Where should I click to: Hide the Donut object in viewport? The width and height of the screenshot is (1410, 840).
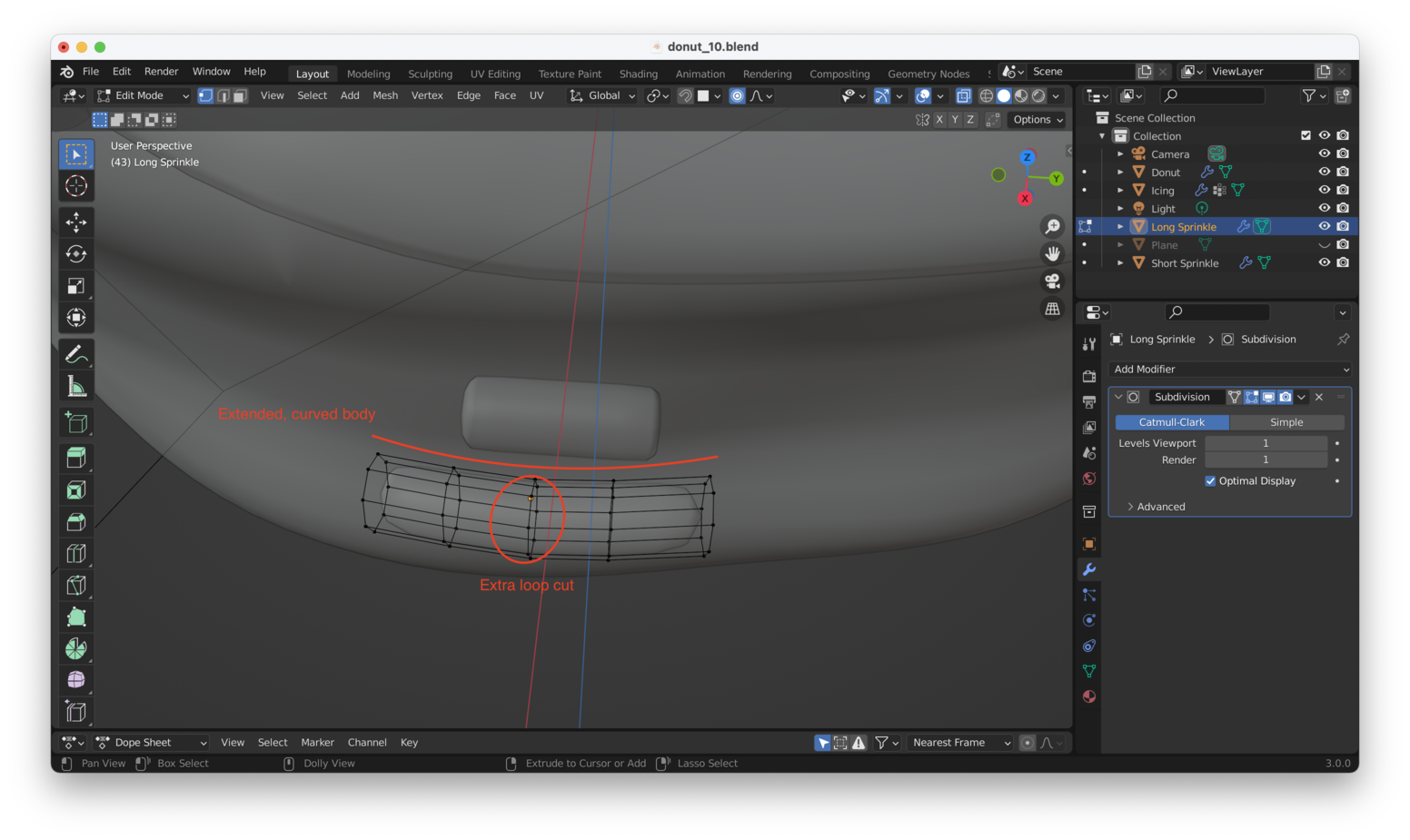click(1324, 172)
